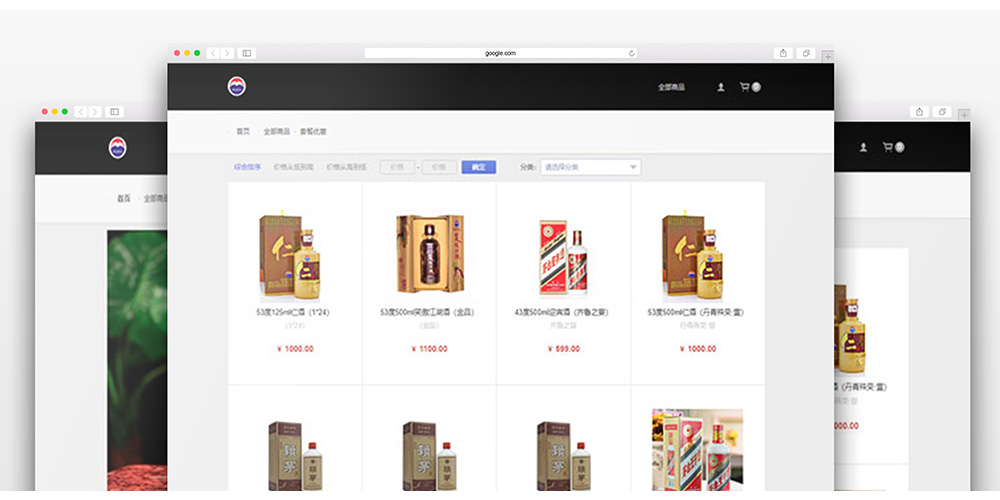
Task: Click 首页 breadcrumb in the left window
Action: [124, 198]
